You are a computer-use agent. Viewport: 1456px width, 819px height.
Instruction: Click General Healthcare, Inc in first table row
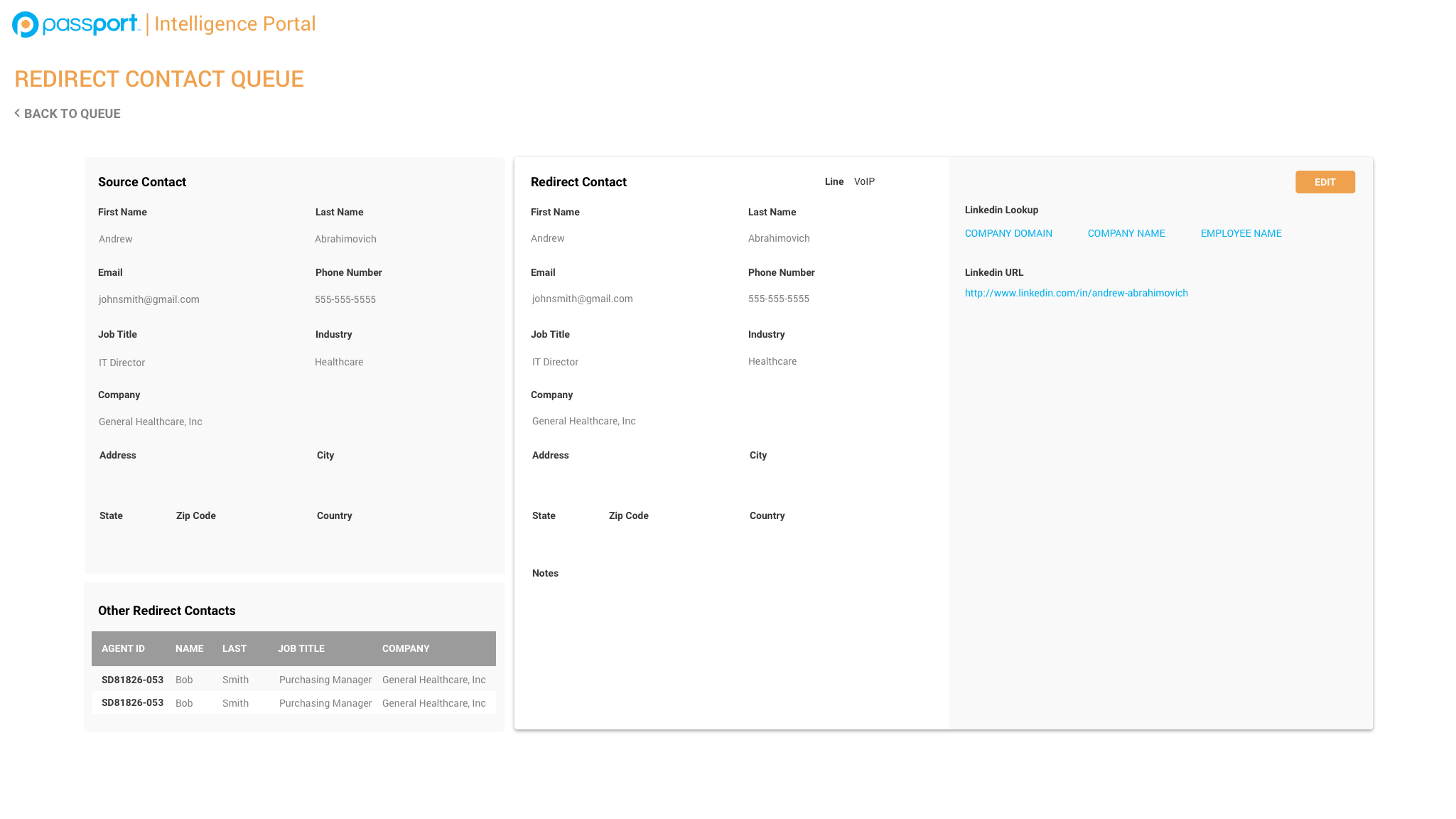[433, 680]
